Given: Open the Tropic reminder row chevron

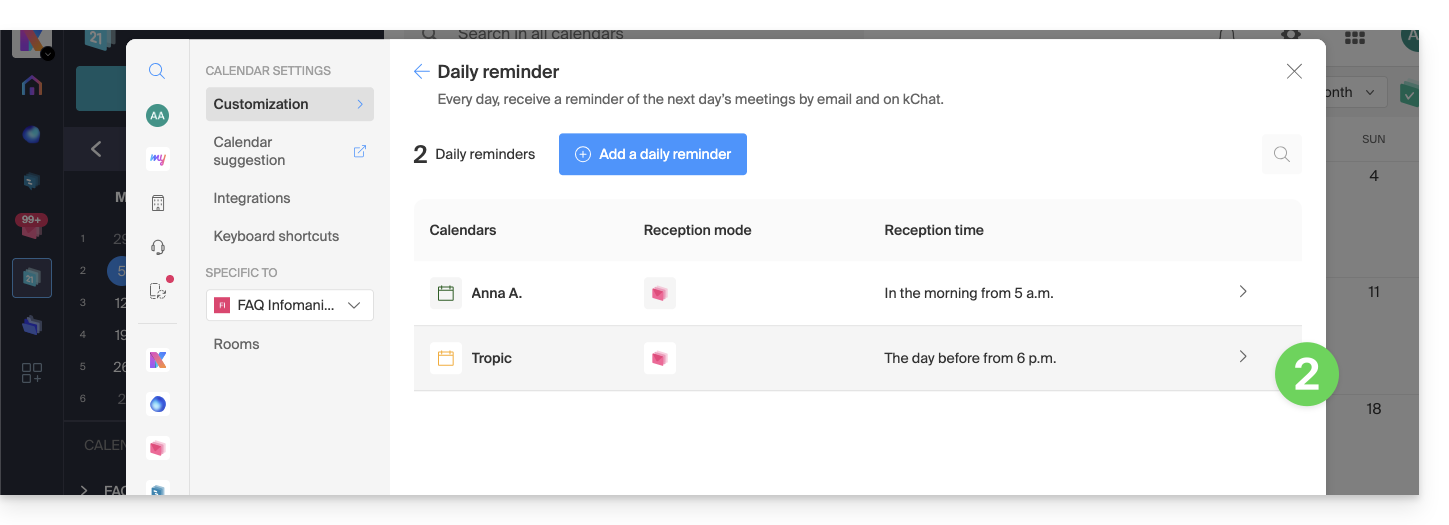Looking at the screenshot, I should (1243, 357).
